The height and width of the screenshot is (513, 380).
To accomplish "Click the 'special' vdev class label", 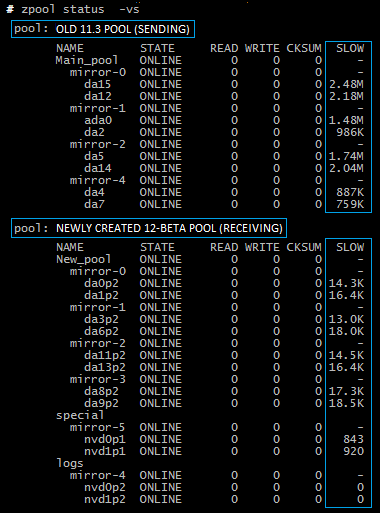I will tap(80, 415).
